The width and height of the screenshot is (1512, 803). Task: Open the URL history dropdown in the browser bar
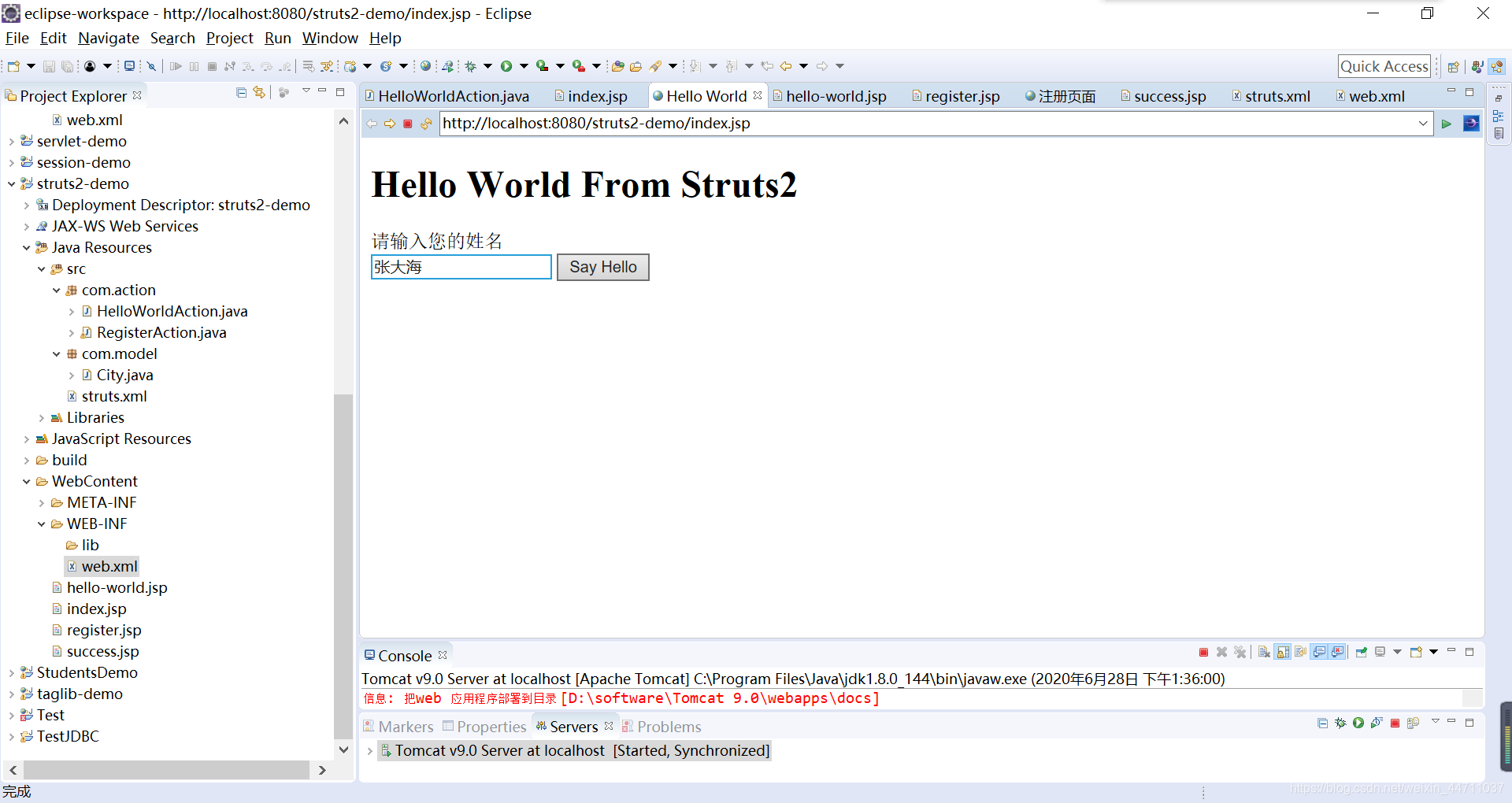[x=1424, y=124]
